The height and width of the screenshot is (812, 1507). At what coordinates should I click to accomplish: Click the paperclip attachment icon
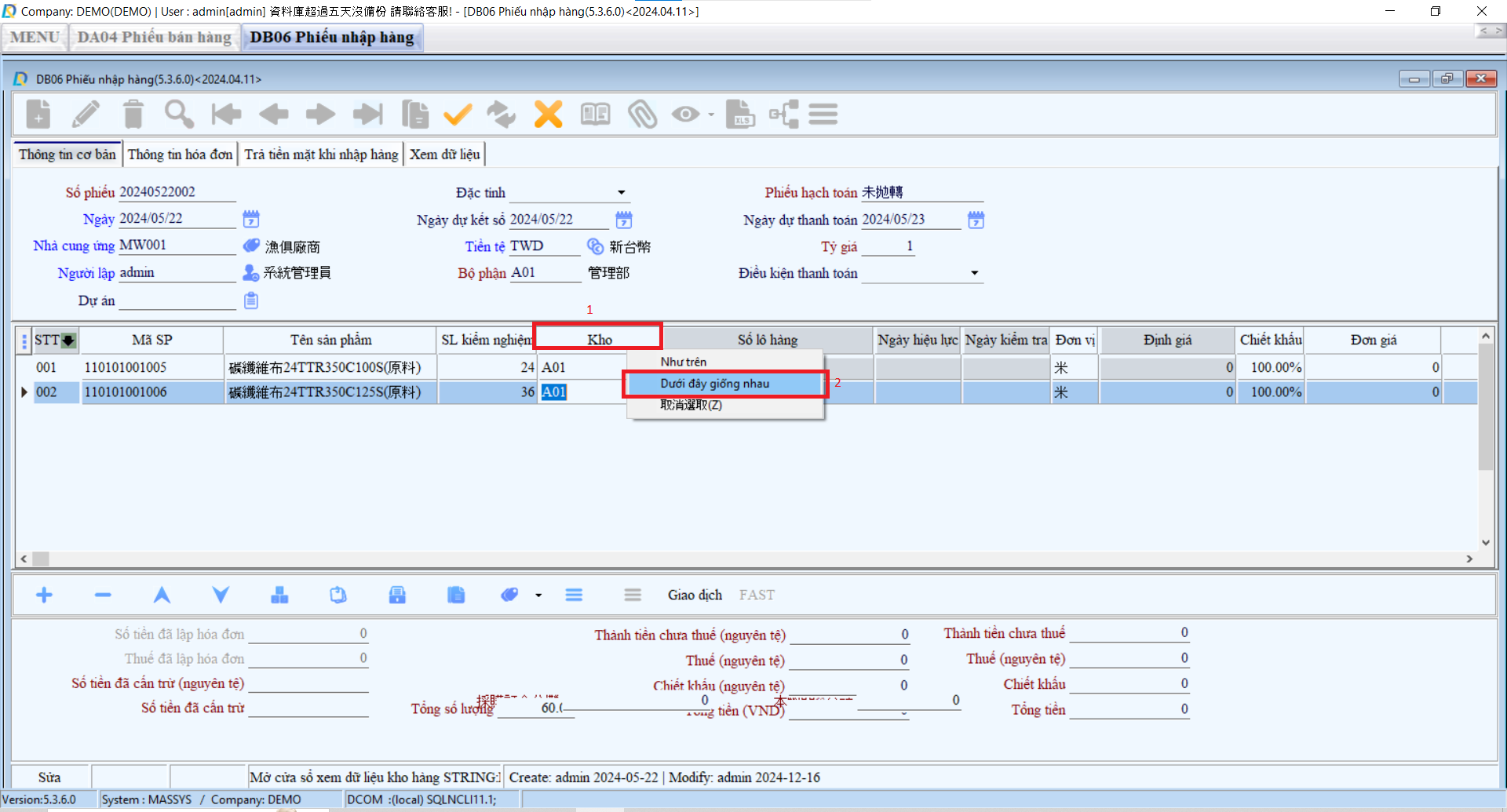[x=642, y=115]
